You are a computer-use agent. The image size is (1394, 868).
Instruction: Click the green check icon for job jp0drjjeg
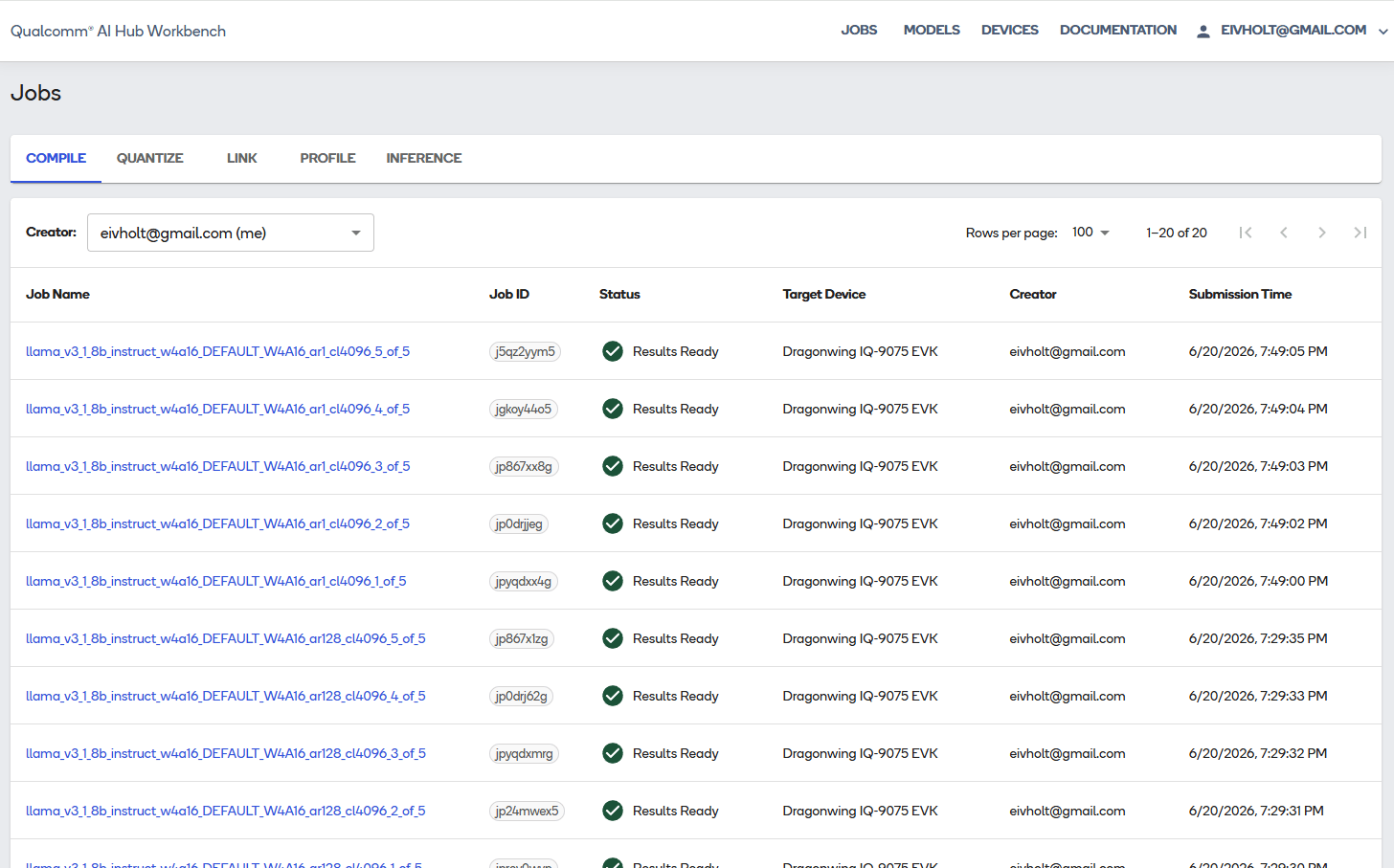pos(613,523)
